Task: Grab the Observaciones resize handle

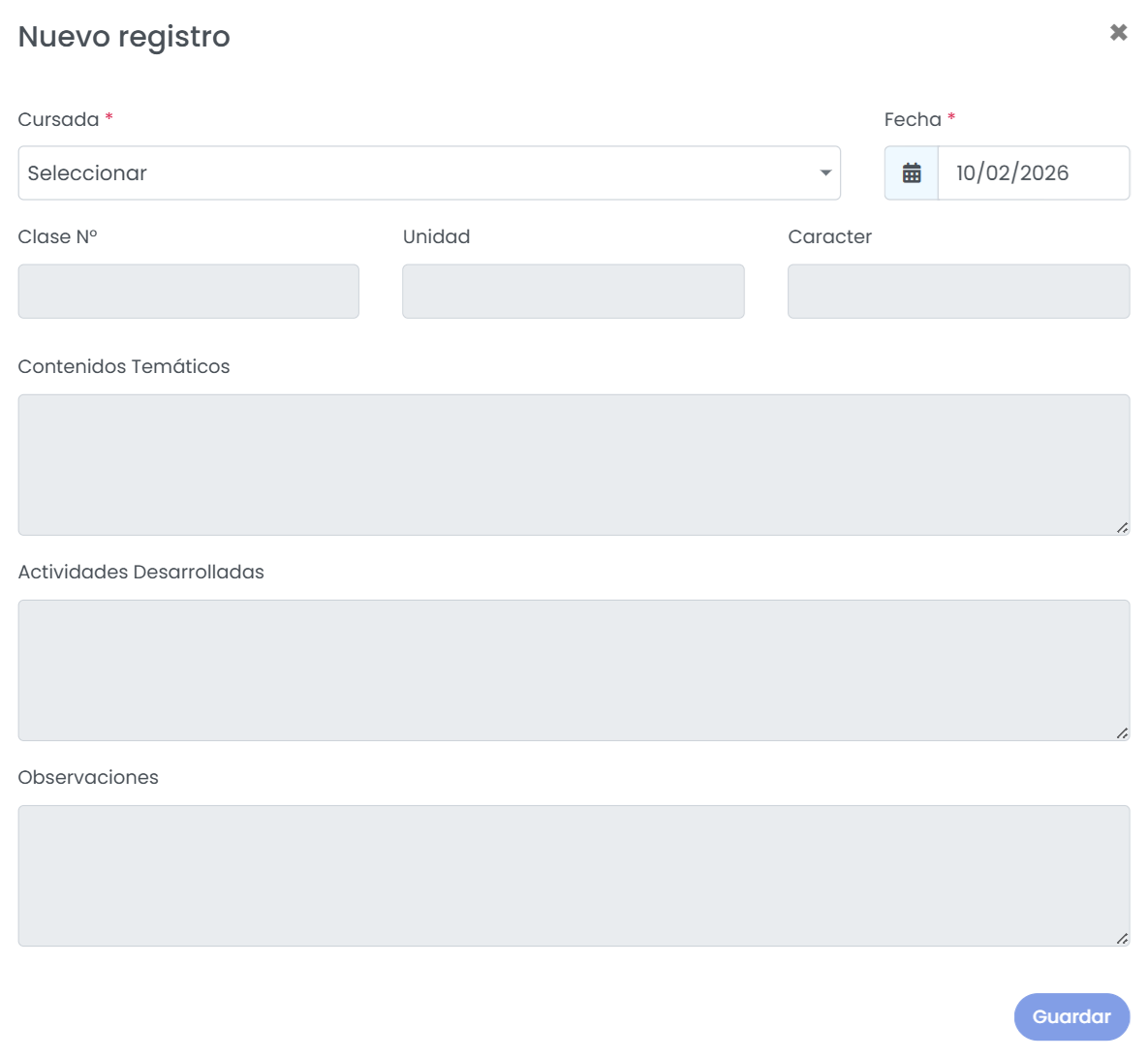Action: pyautogui.click(x=1123, y=939)
